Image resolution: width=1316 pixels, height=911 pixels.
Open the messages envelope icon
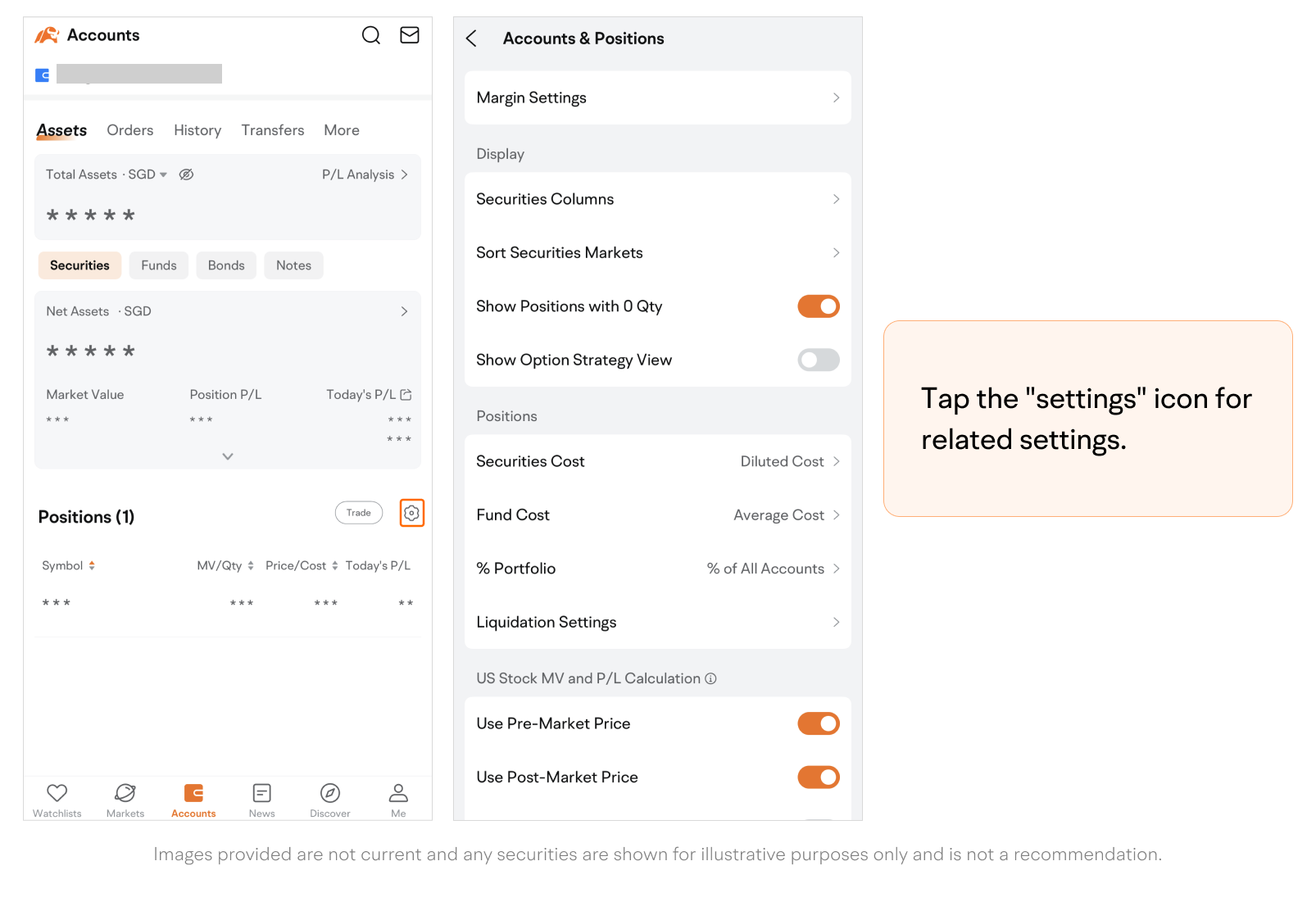[x=410, y=35]
